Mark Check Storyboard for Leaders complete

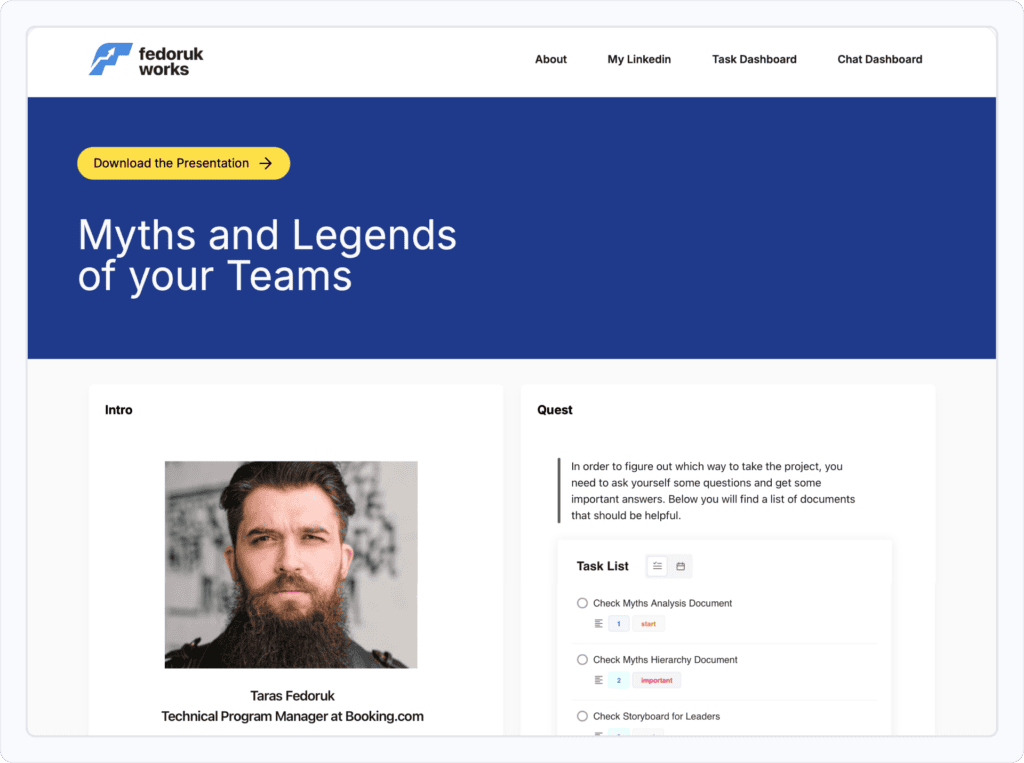(x=582, y=716)
